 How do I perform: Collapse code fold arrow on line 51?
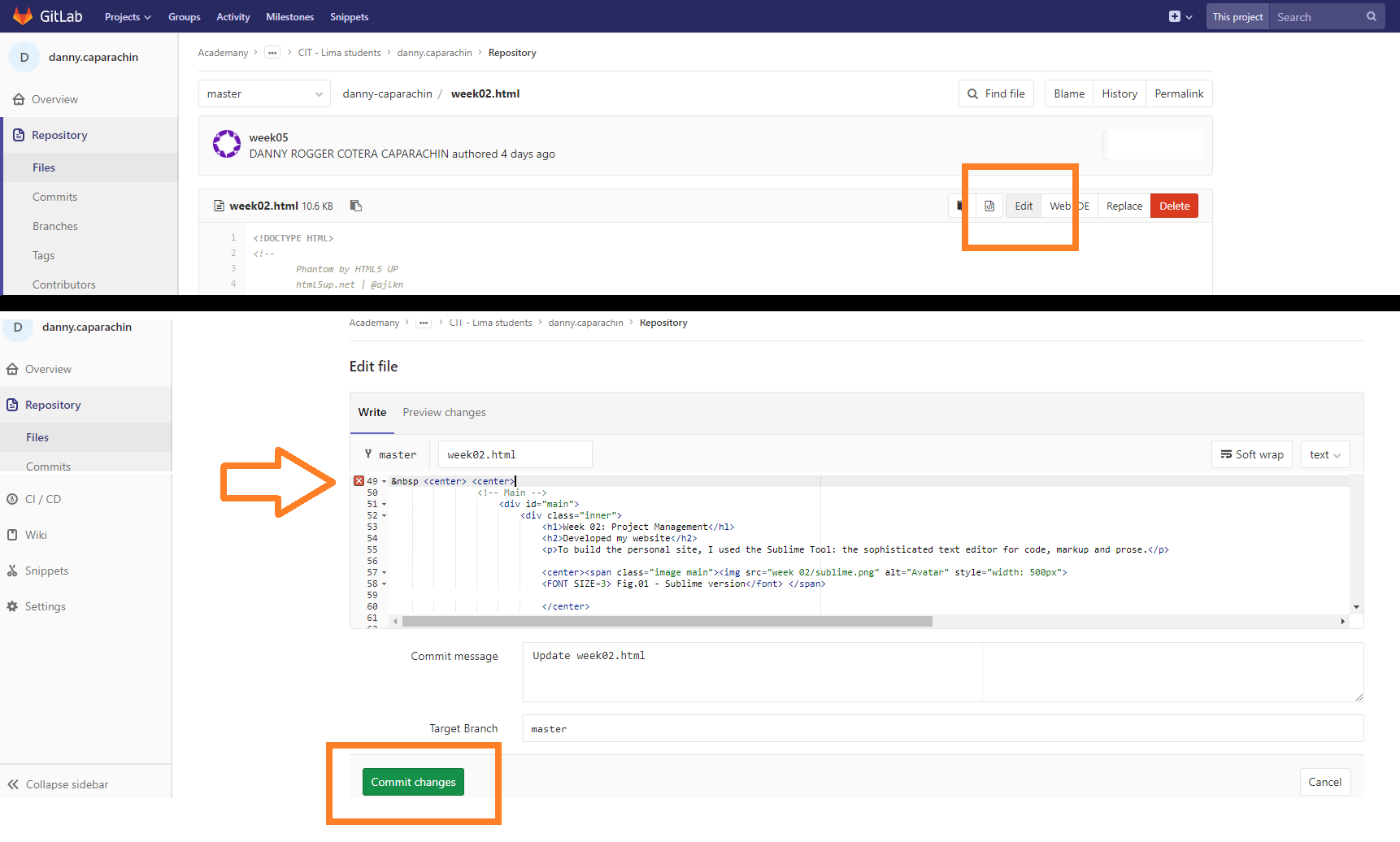tap(384, 504)
